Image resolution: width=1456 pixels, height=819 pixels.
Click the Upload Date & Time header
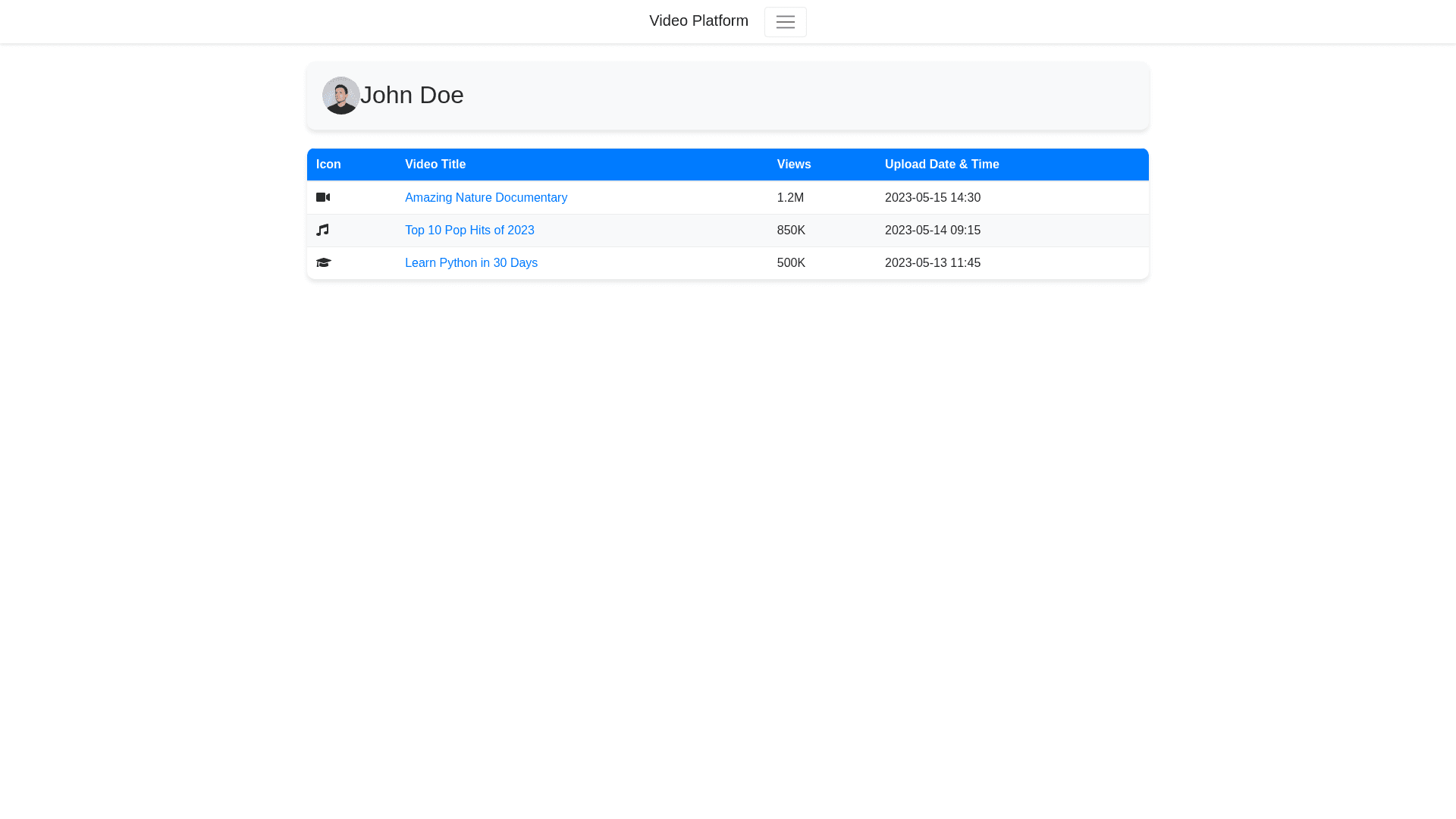[941, 165]
